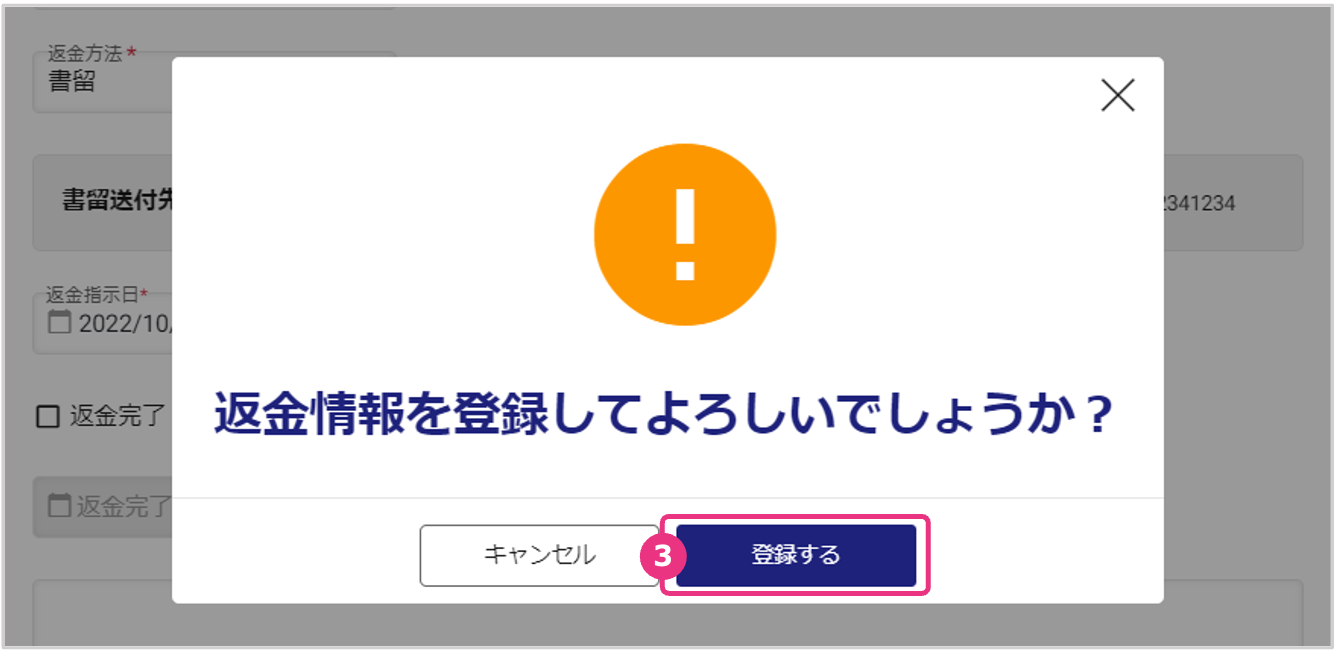Viewport: 1338px width, 650px height.
Task: Click the 返金方法 field label
Action: pos(85,51)
